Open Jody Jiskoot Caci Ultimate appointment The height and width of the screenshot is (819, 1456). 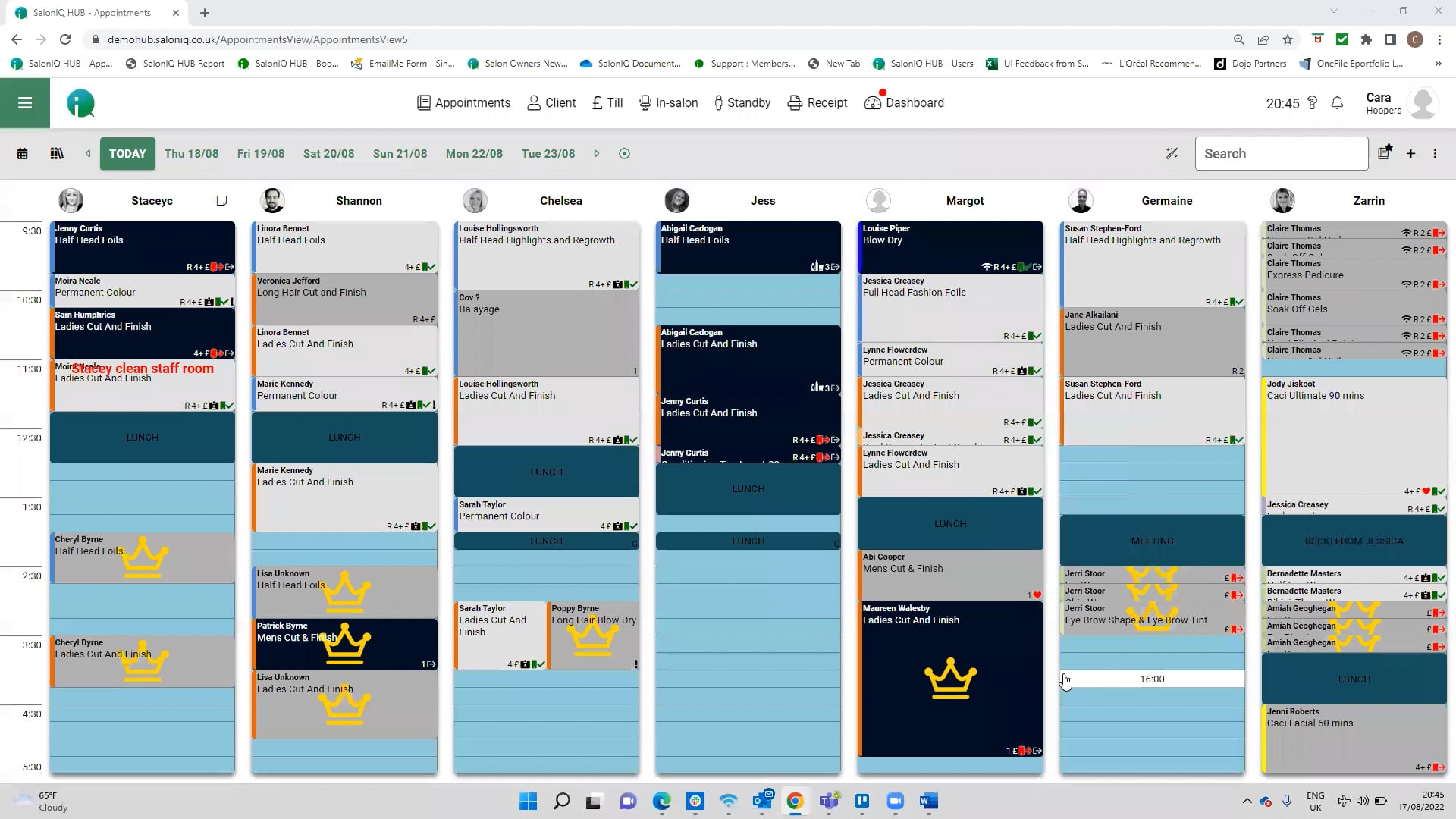point(1354,437)
